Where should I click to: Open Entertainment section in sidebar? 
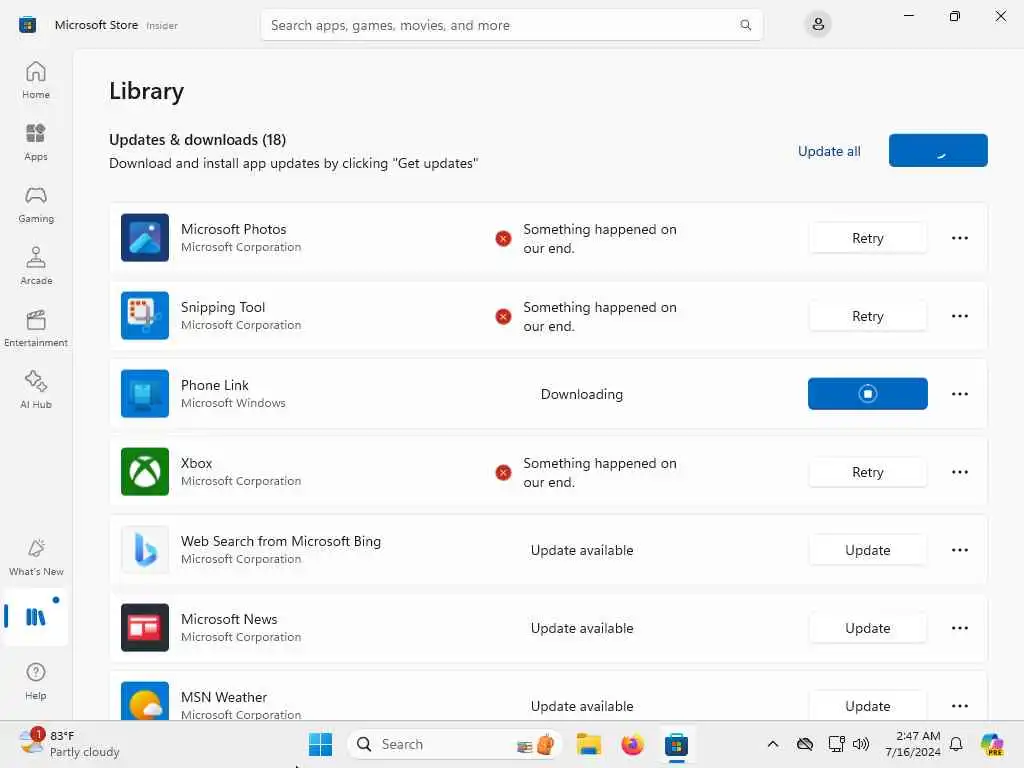tap(36, 328)
